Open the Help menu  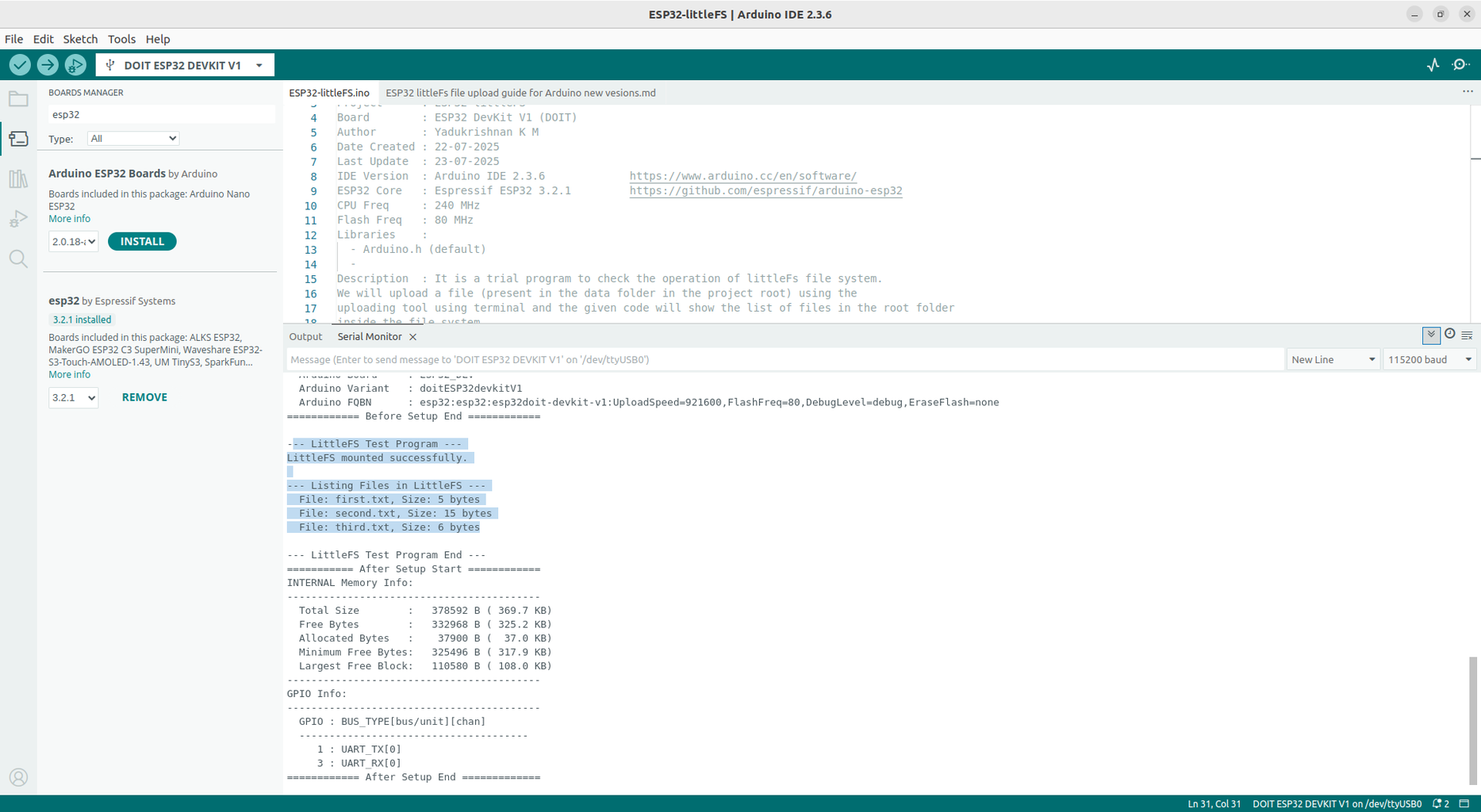[158, 39]
